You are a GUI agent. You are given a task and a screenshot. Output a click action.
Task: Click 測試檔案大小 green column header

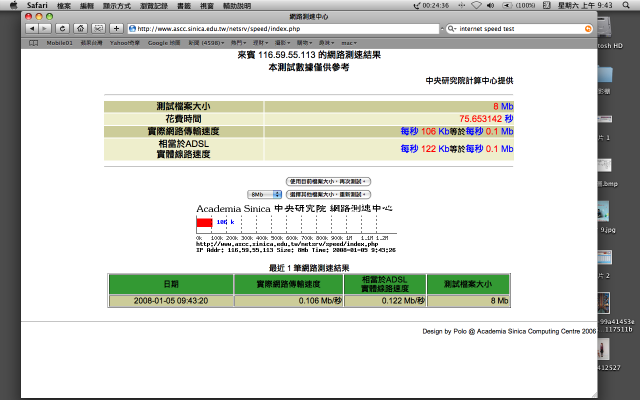[x=468, y=284]
